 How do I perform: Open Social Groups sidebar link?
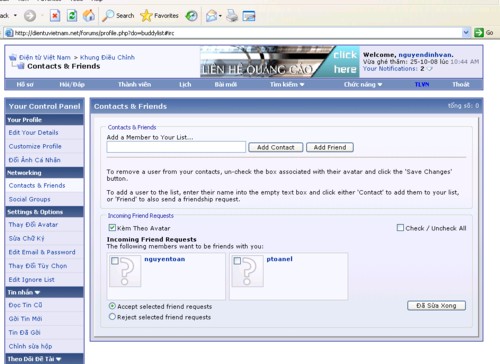(x=30, y=199)
